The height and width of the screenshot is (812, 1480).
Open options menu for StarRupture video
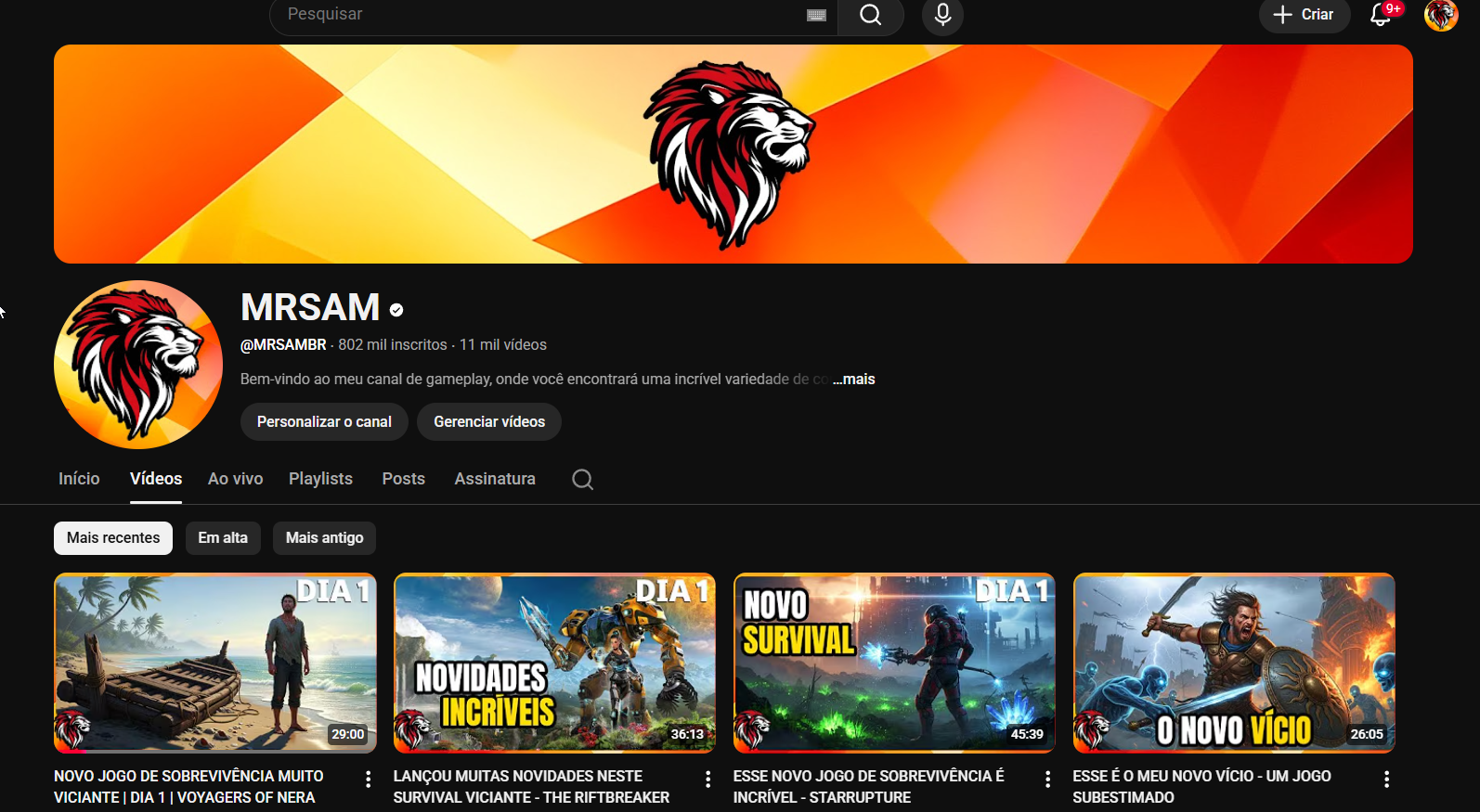tap(1048, 780)
